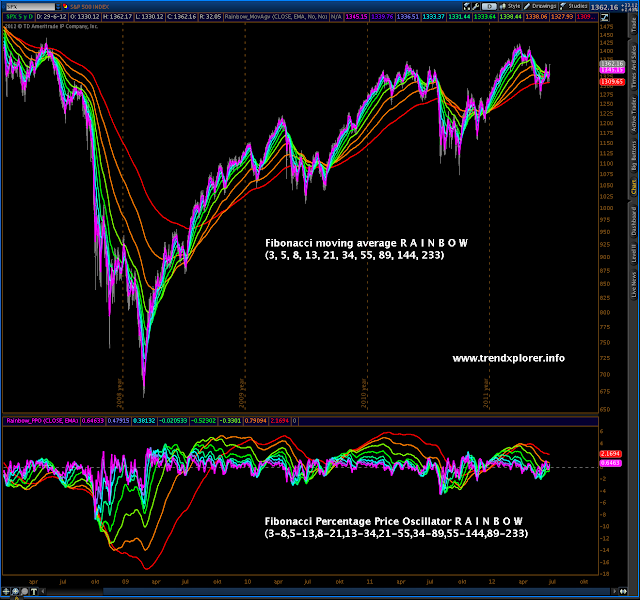
Task: Click the expand arrows icon at bottom right
Action: (x=623, y=591)
